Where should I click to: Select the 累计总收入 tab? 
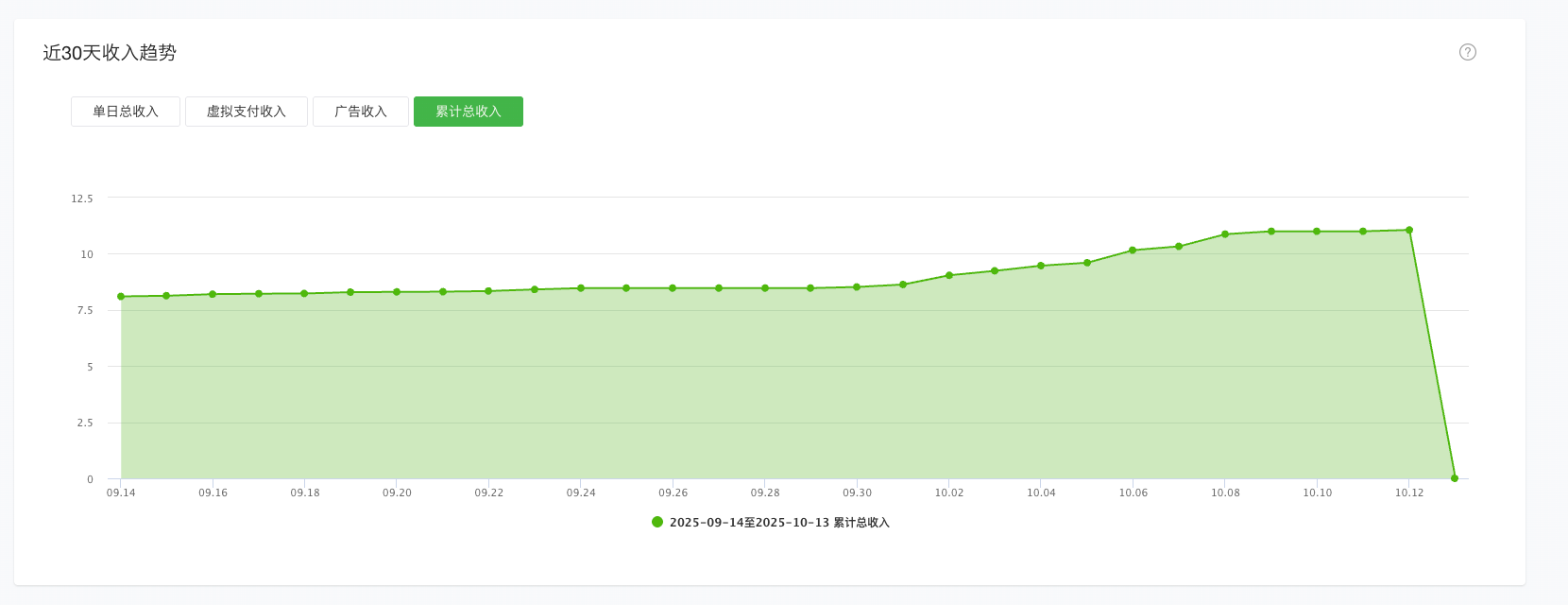click(x=469, y=112)
